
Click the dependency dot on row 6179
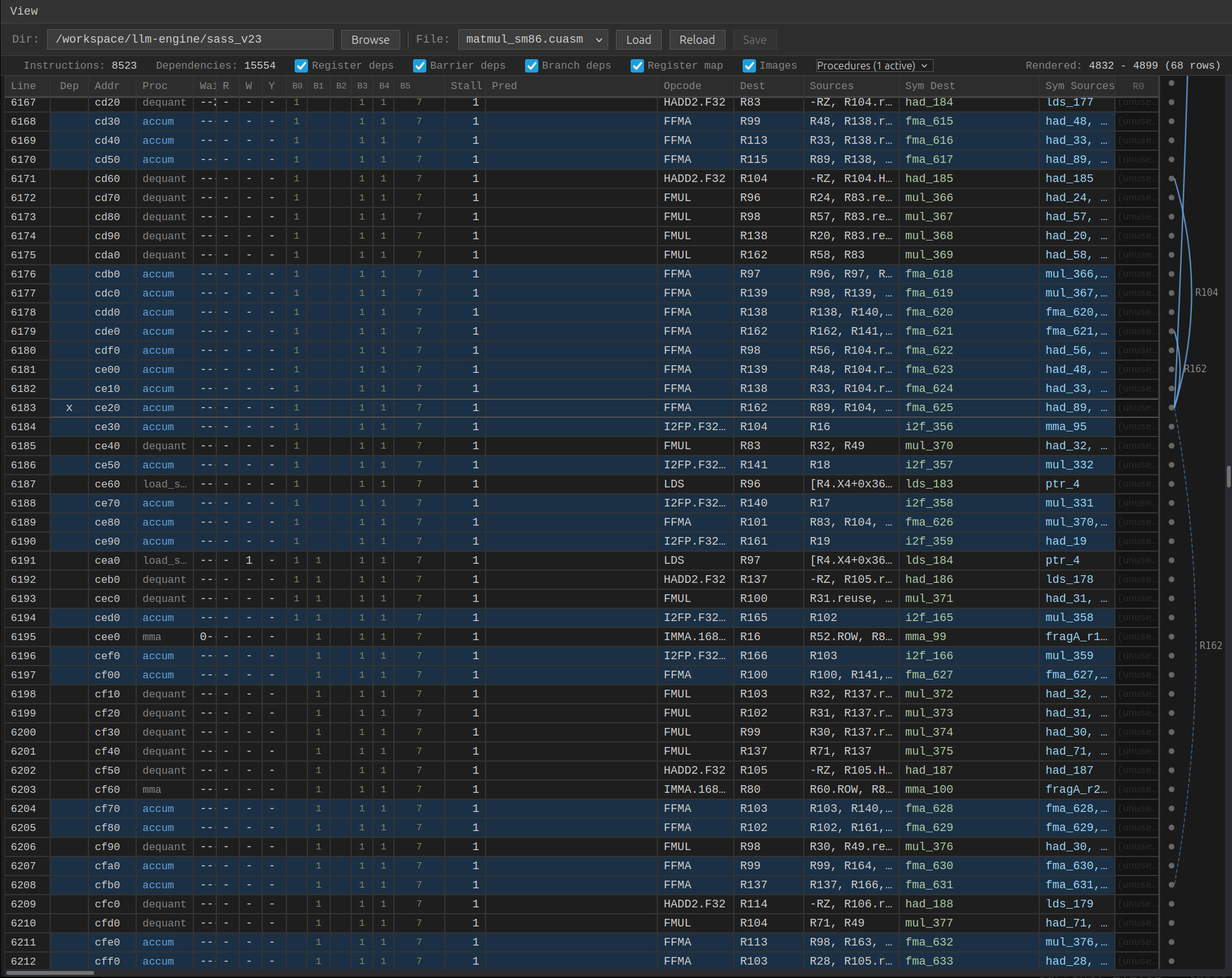1172,331
